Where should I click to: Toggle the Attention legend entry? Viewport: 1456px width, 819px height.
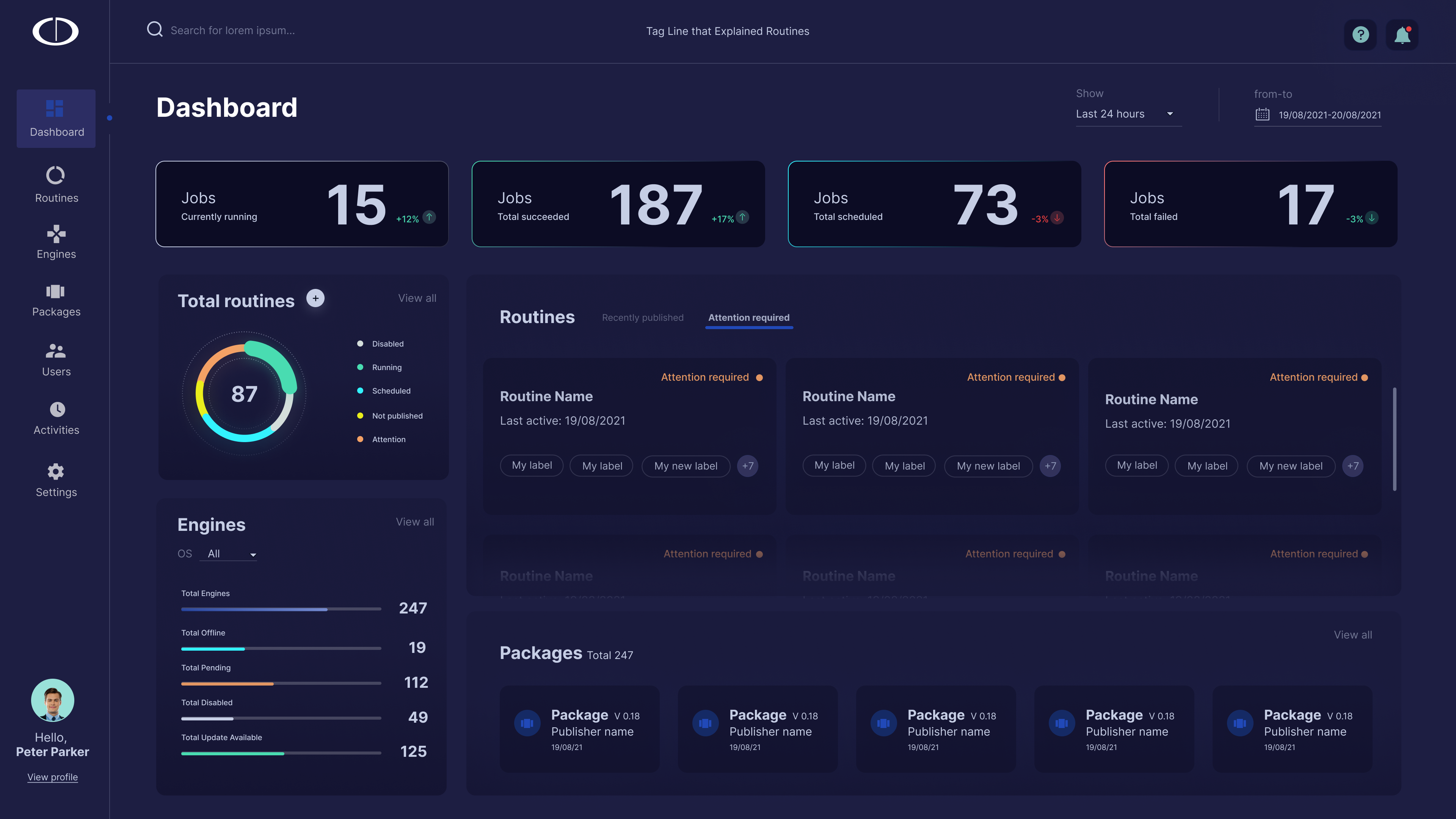click(x=381, y=440)
